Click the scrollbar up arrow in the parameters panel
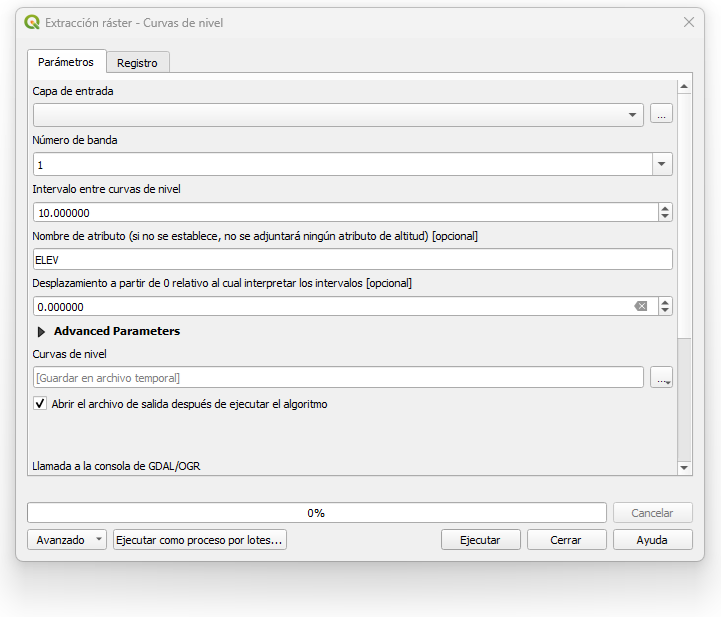This screenshot has width=721, height=617. 684,86
